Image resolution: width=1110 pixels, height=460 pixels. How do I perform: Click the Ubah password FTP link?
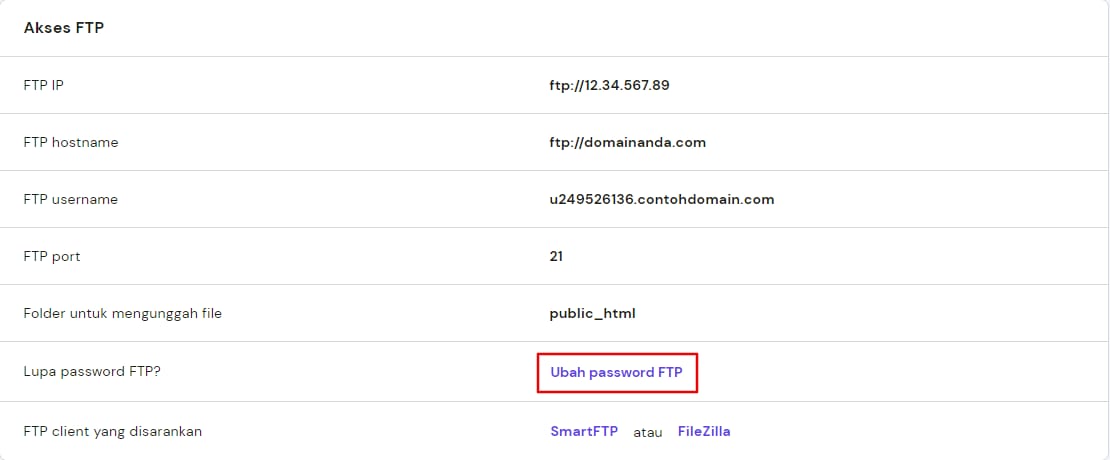(616, 373)
